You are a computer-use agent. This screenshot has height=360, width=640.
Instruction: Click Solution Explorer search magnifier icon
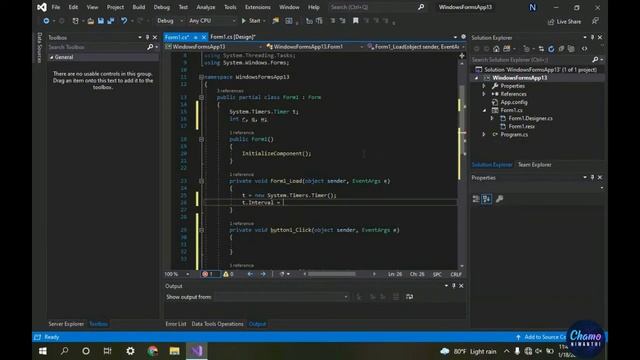point(595,60)
